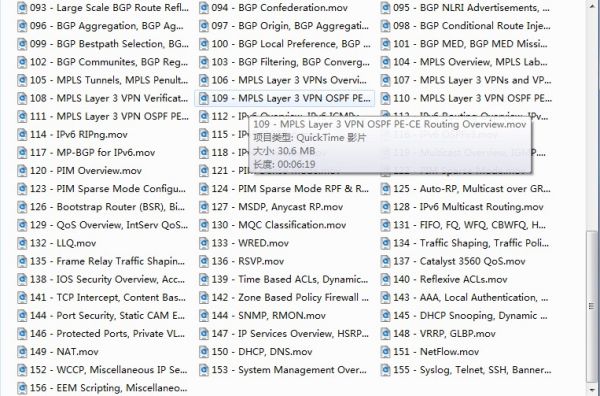This screenshot has height=396, width=600.
Task: Select file 144 - SNMP, RMON.mov
Action: (263, 316)
